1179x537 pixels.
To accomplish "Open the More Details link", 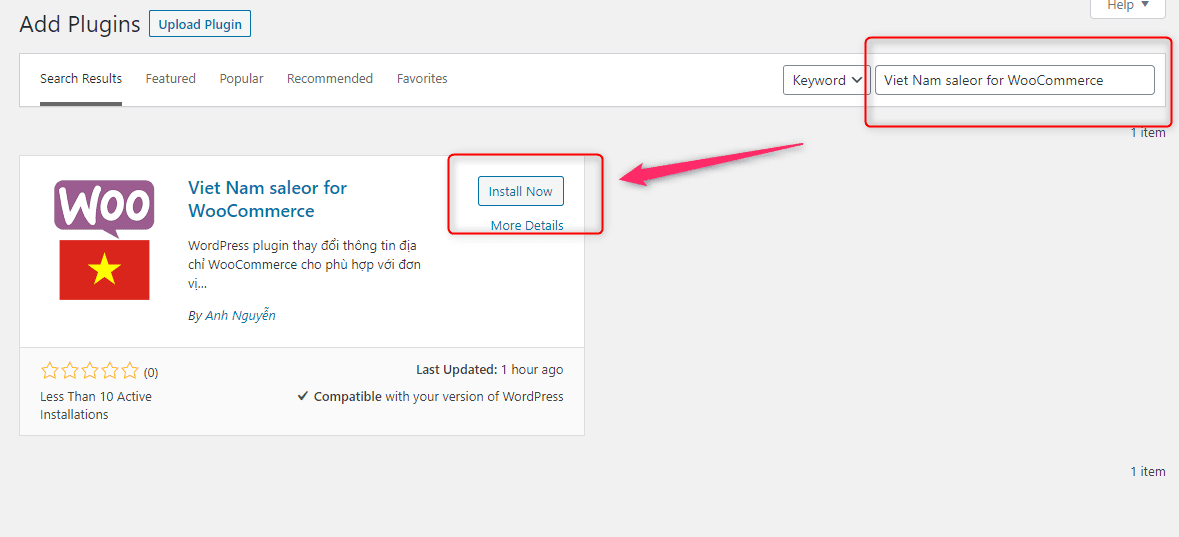I will point(527,226).
